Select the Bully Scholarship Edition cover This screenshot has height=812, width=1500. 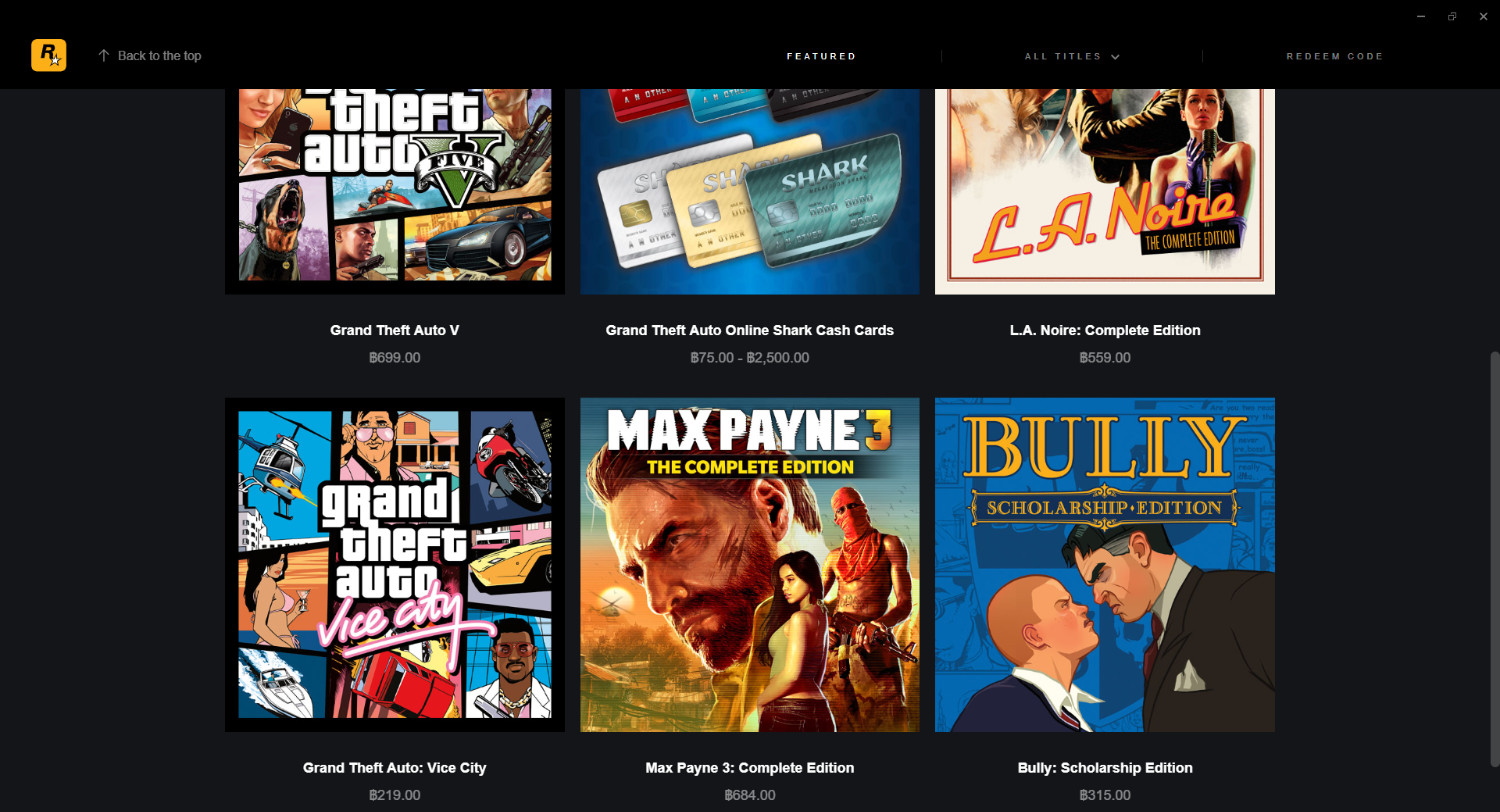[1105, 565]
